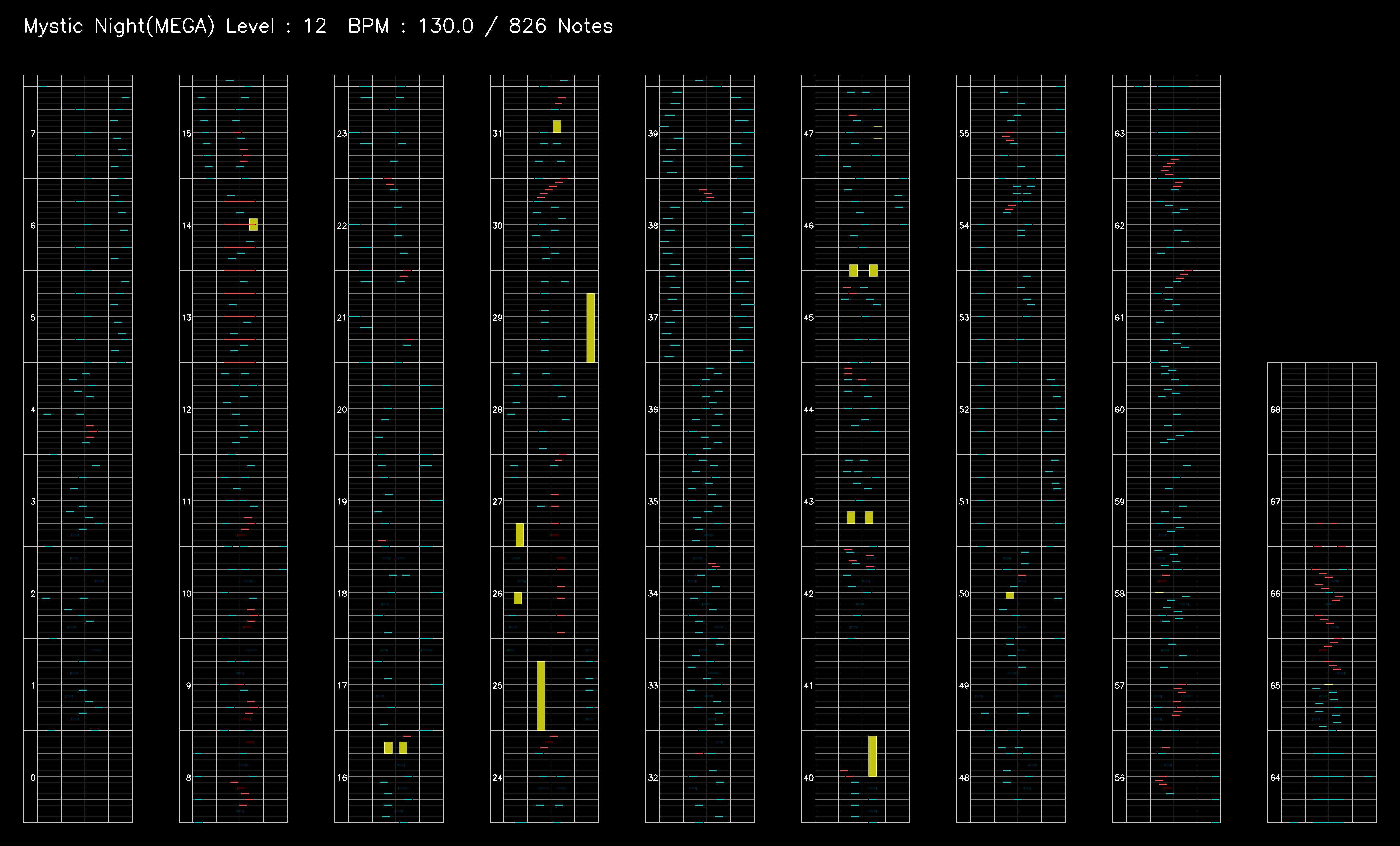Click measure number 35 label

[x=654, y=501]
